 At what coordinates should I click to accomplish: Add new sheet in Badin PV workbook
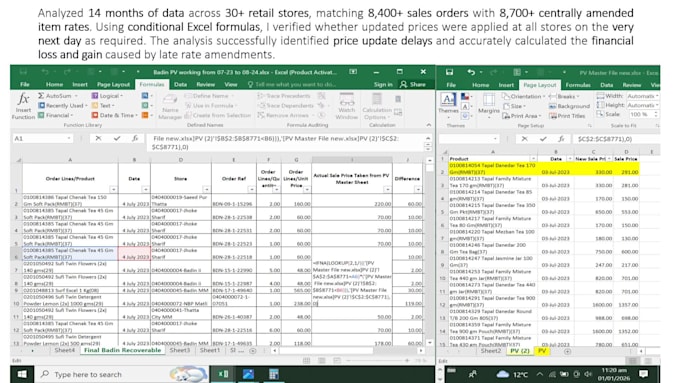pyautogui.click(x=253, y=350)
